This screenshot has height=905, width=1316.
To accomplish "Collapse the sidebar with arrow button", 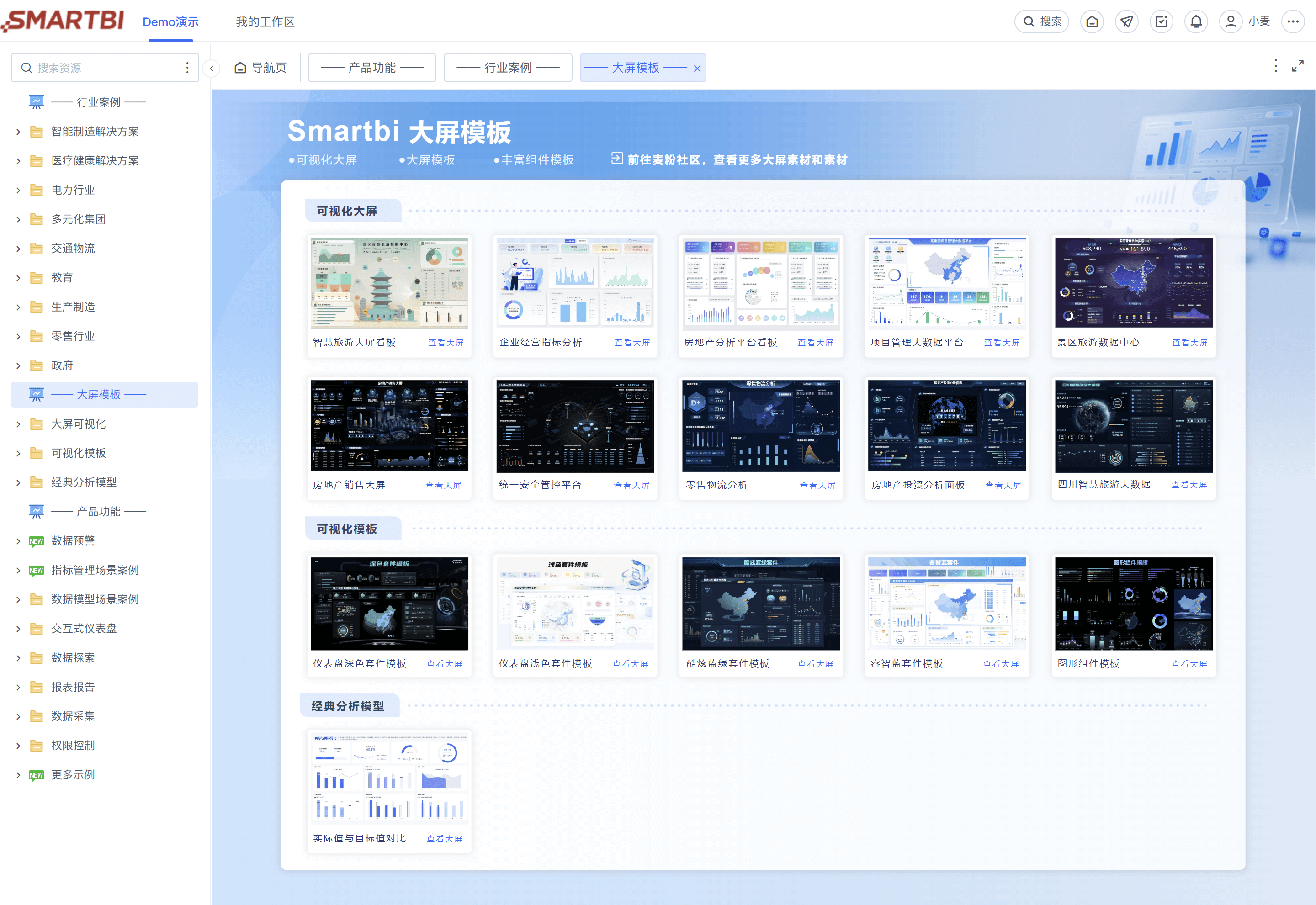I will point(212,69).
